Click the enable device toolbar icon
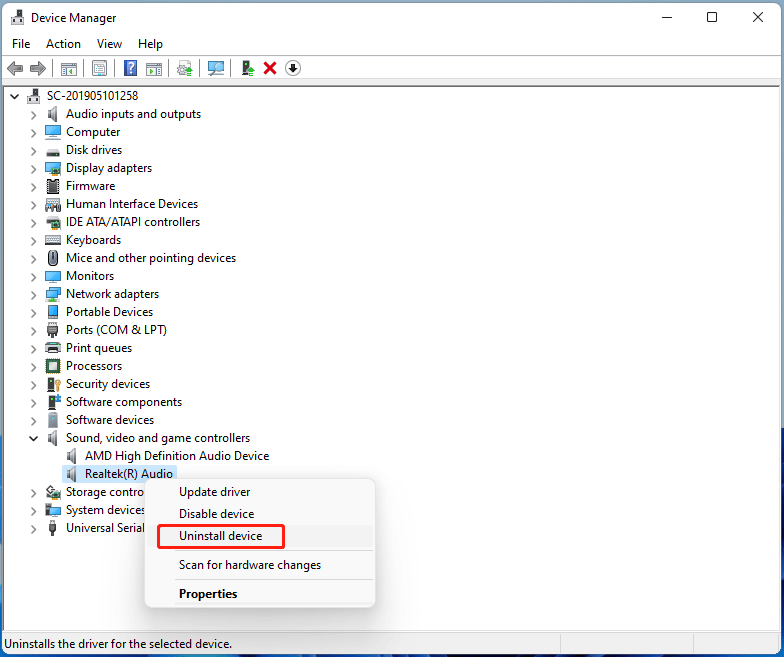Viewport: 784px width, 657px height. [248, 68]
